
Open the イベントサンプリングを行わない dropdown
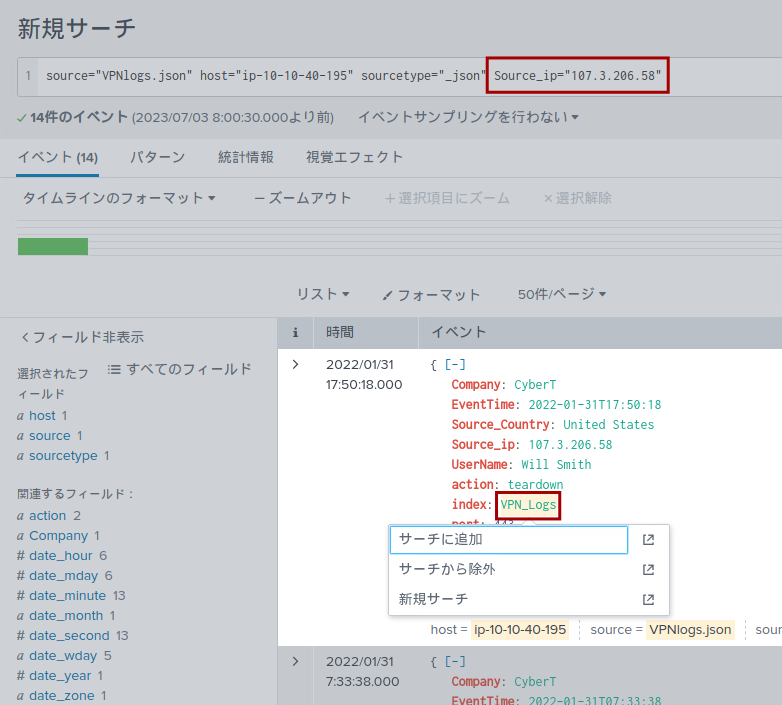tap(468, 118)
